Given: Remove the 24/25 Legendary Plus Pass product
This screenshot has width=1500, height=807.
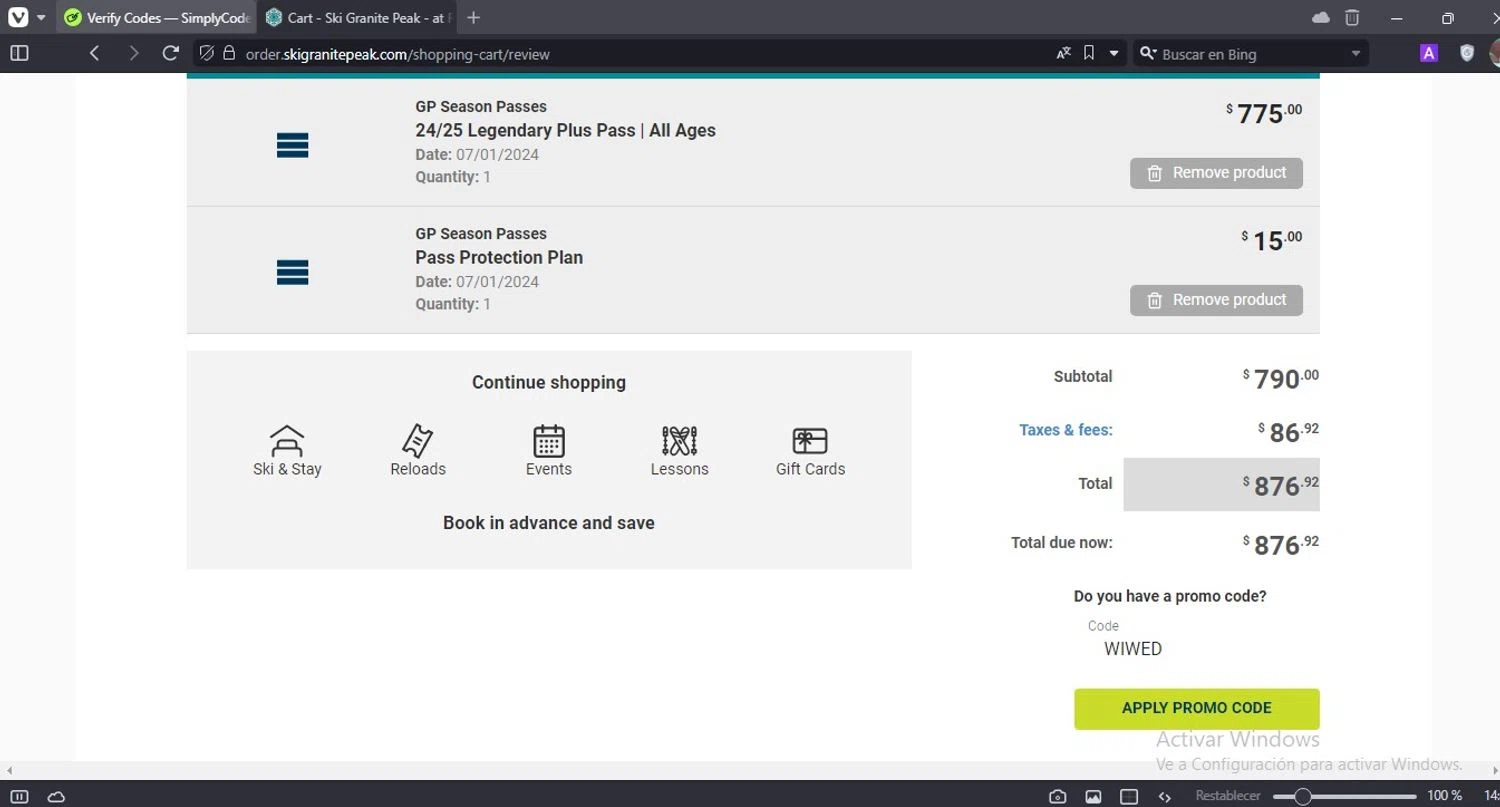Looking at the screenshot, I should pos(1216,173).
